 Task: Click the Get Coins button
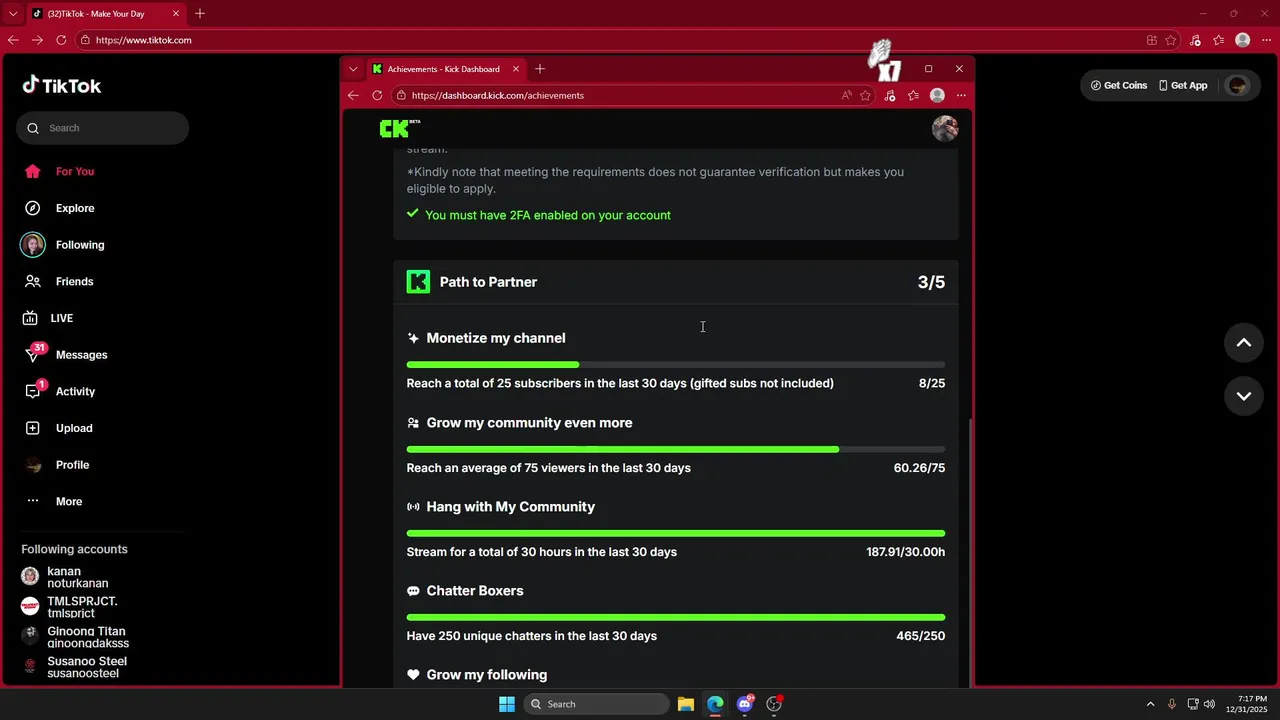pos(1119,85)
